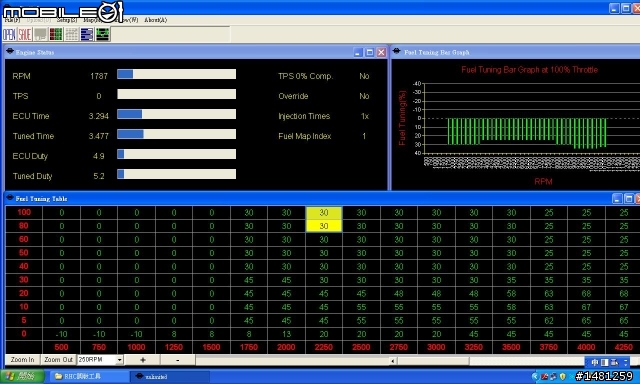Click the Fuel Tuning Table window icon
The image size is (640, 384).
tap(10, 198)
